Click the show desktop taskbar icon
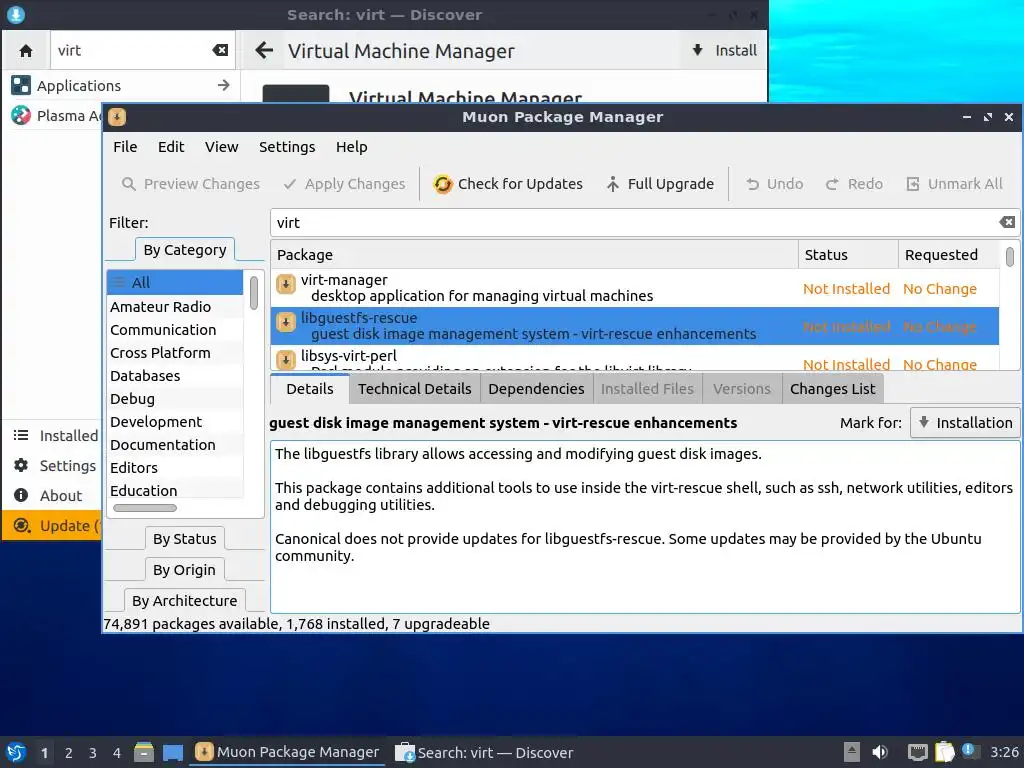Image resolution: width=1024 pixels, height=768 pixels. 173,752
